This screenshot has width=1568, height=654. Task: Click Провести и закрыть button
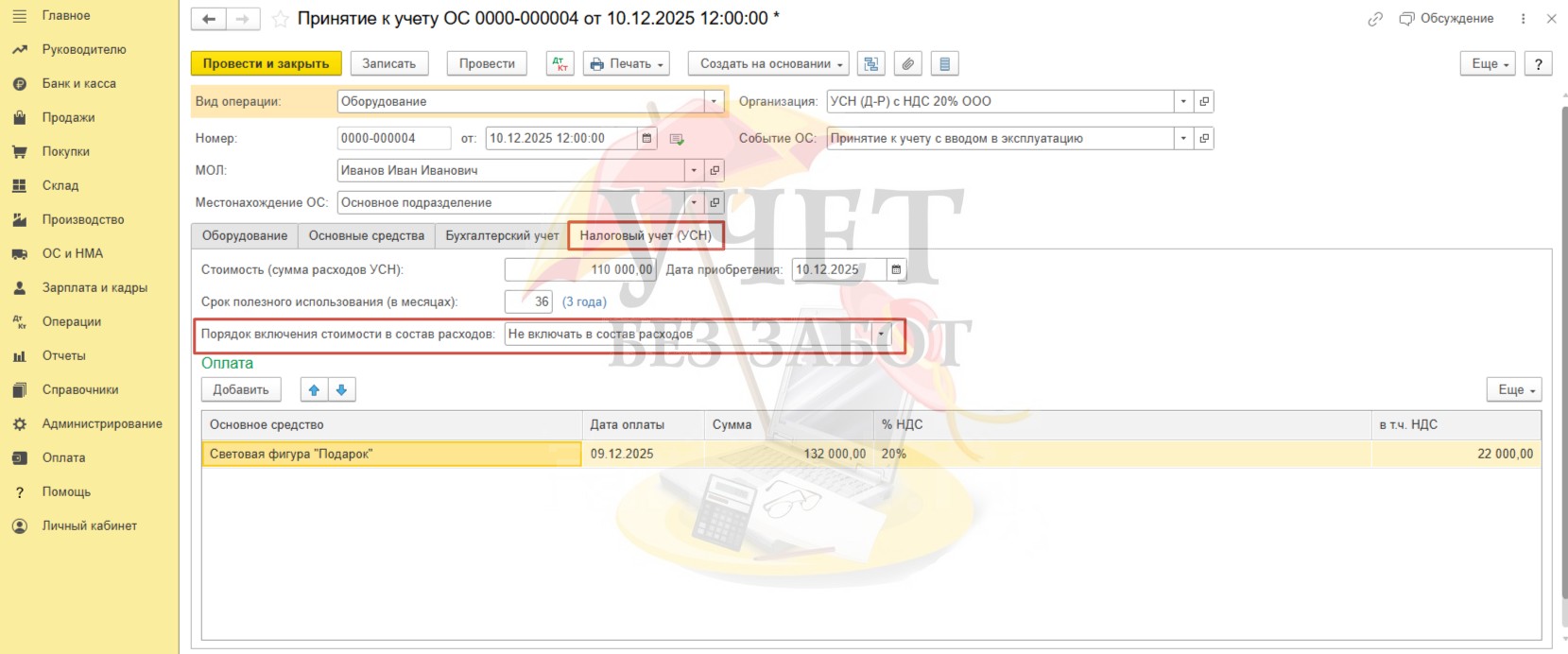[266, 63]
